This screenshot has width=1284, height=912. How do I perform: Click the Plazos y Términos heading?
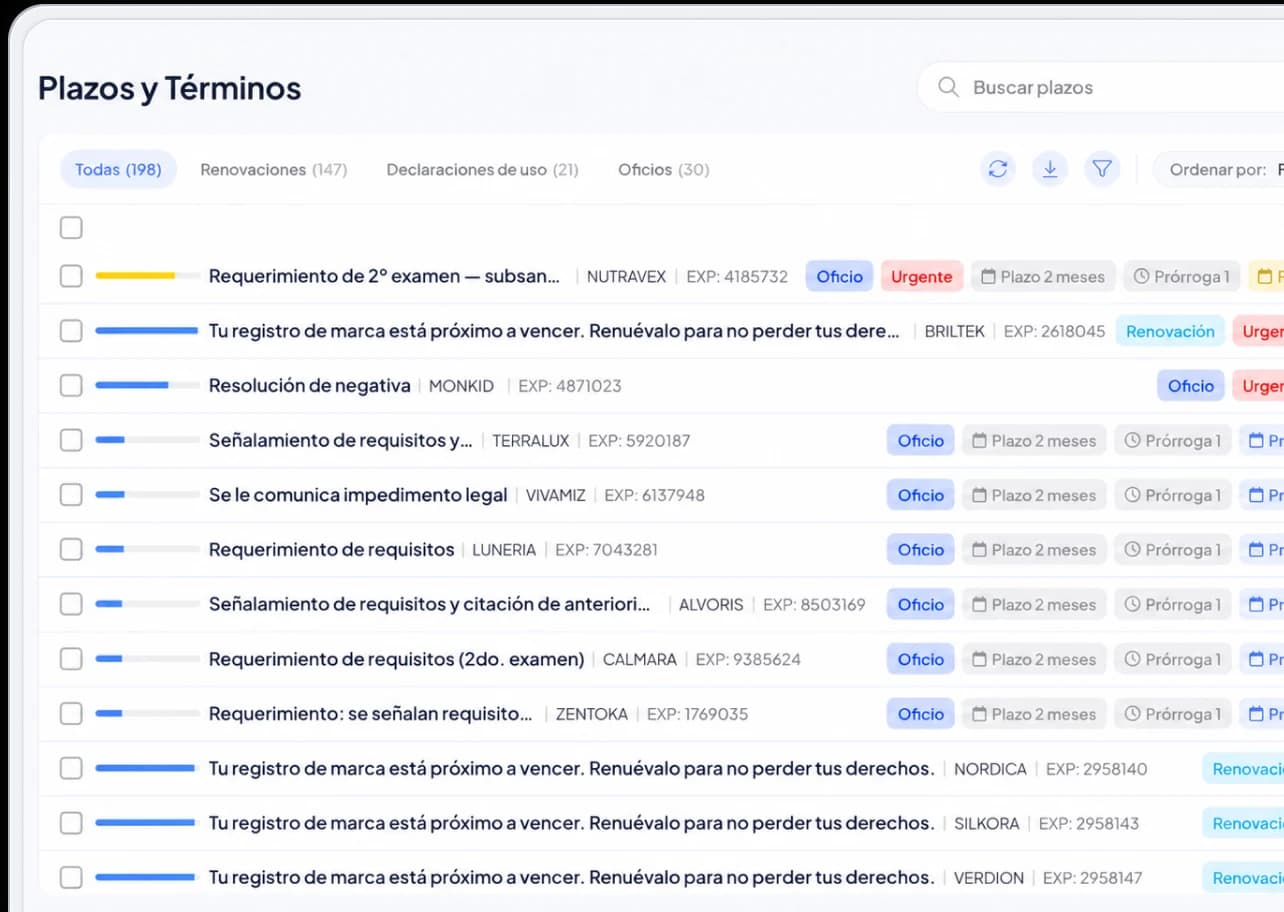pos(170,88)
